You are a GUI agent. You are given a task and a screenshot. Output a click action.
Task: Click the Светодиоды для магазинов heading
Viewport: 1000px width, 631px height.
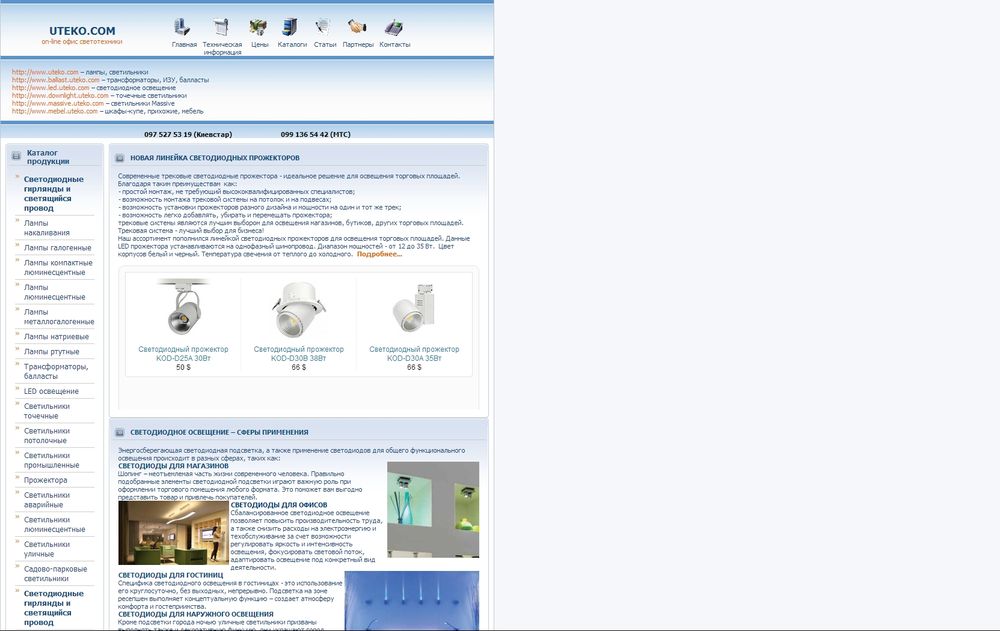(173, 466)
